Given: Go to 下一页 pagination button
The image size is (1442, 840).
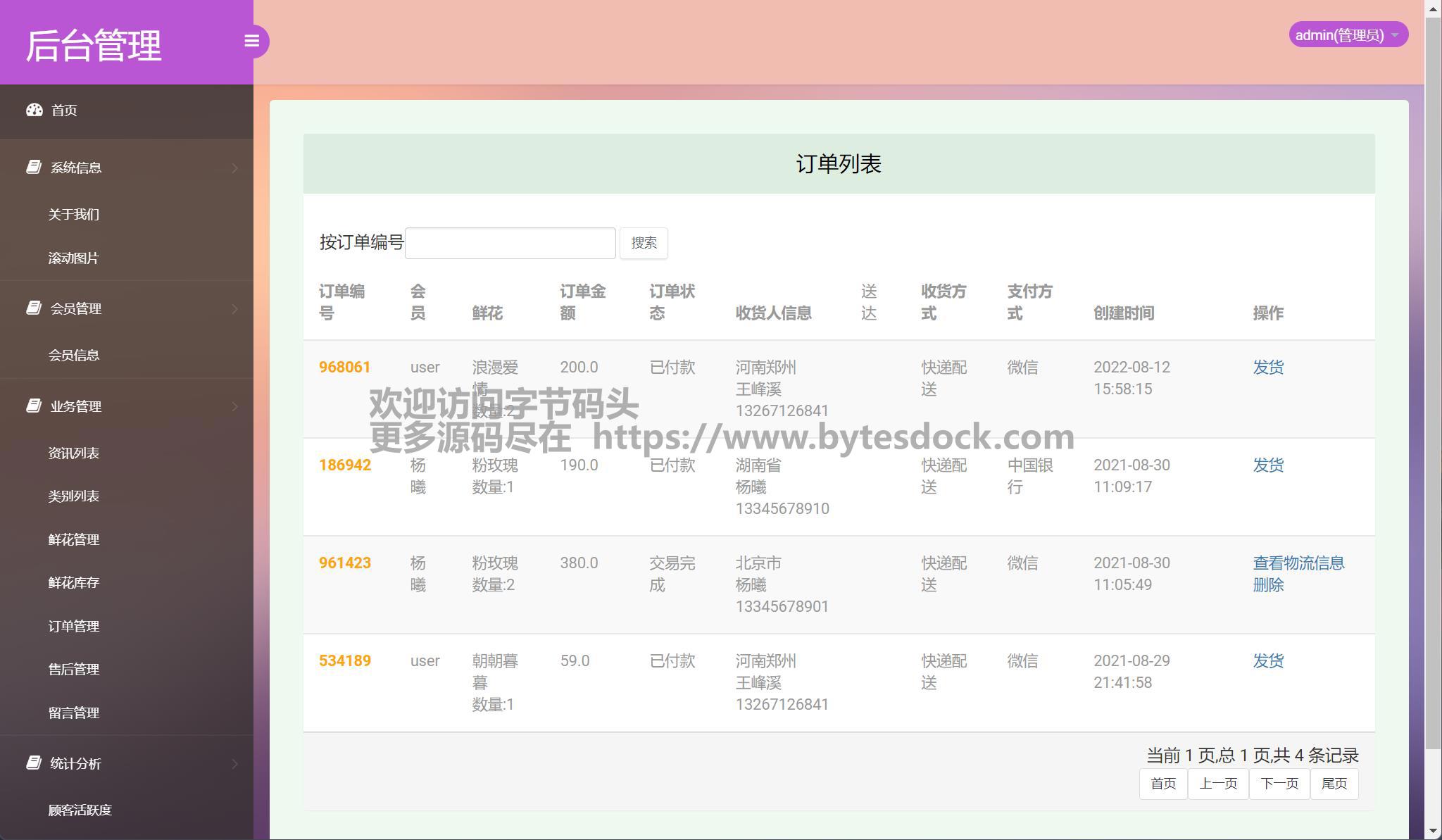Looking at the screenshot, I should tap(1279, 784).
